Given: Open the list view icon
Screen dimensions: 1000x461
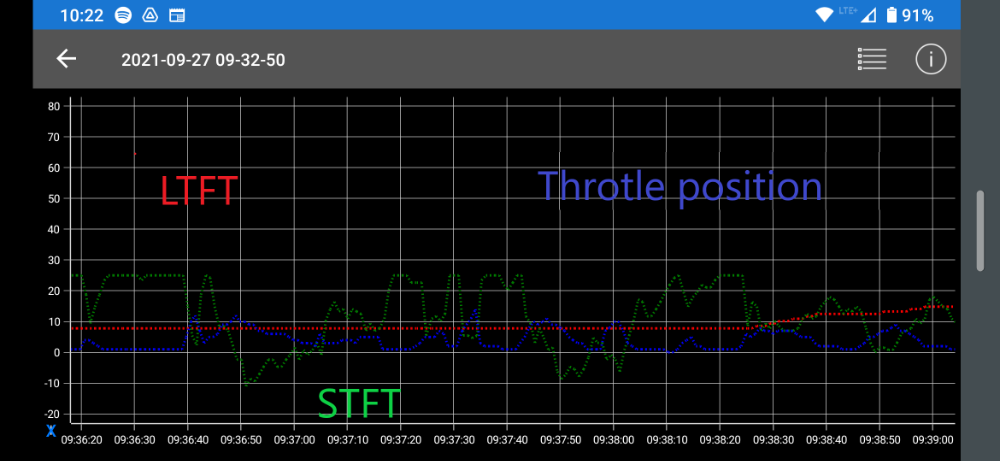Looking at the screenshot, I should [x=872, y=59].
